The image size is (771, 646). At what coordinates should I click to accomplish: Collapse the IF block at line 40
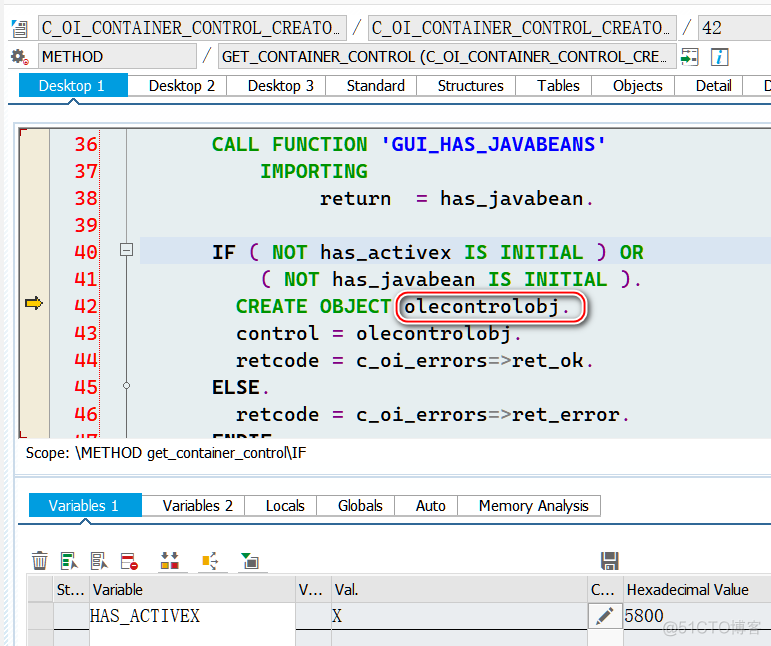[x=126, y=250]
